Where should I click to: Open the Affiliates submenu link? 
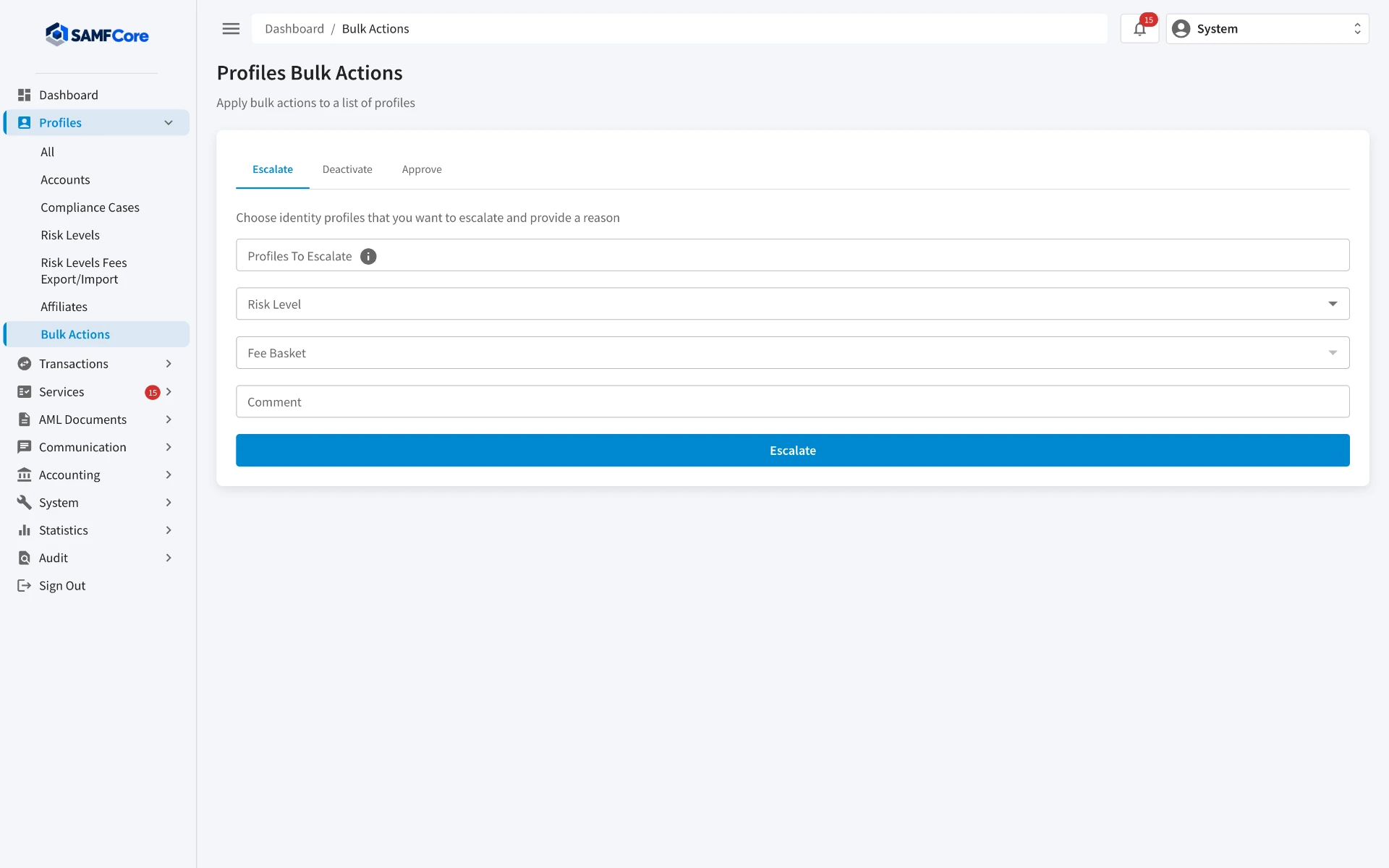click(64, 307)
